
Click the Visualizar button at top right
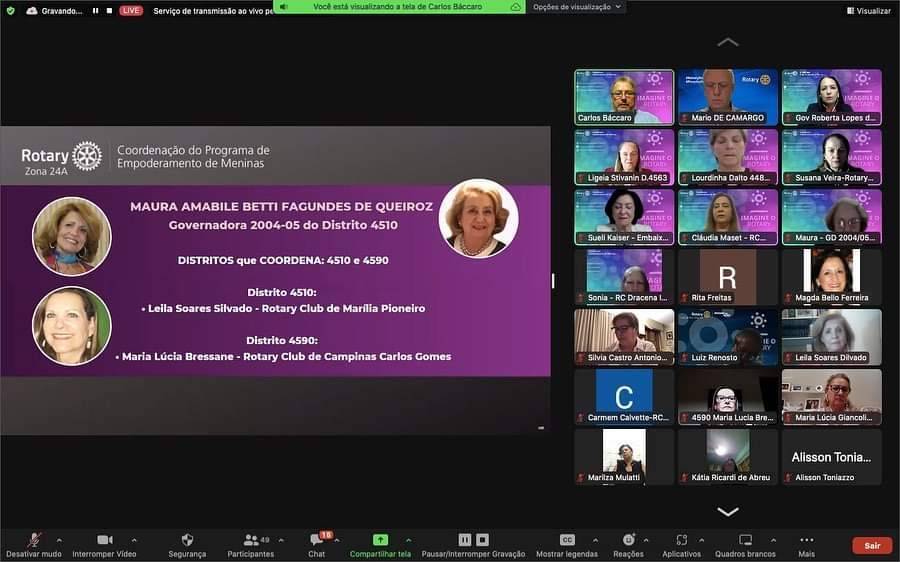pos(868,11)
